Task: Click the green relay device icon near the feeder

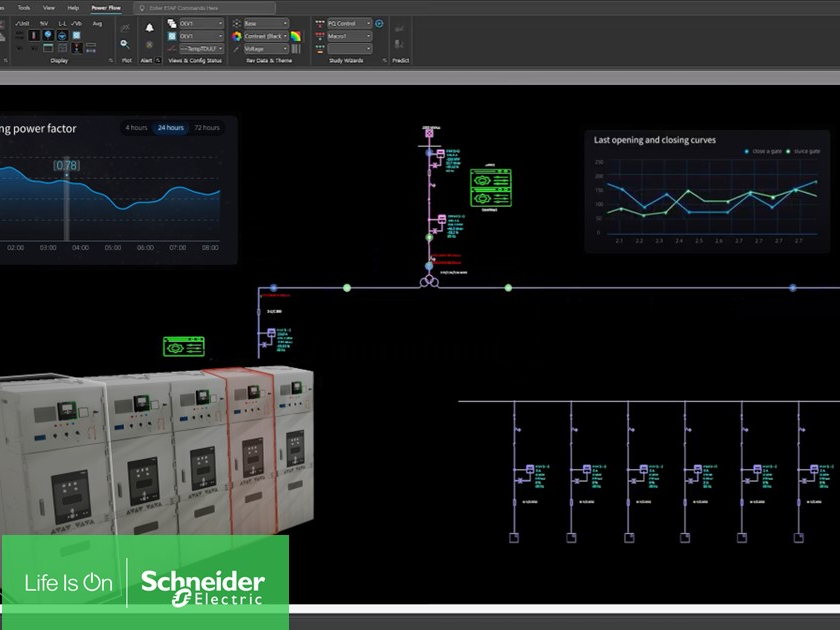Action: (x=183, y=346)
